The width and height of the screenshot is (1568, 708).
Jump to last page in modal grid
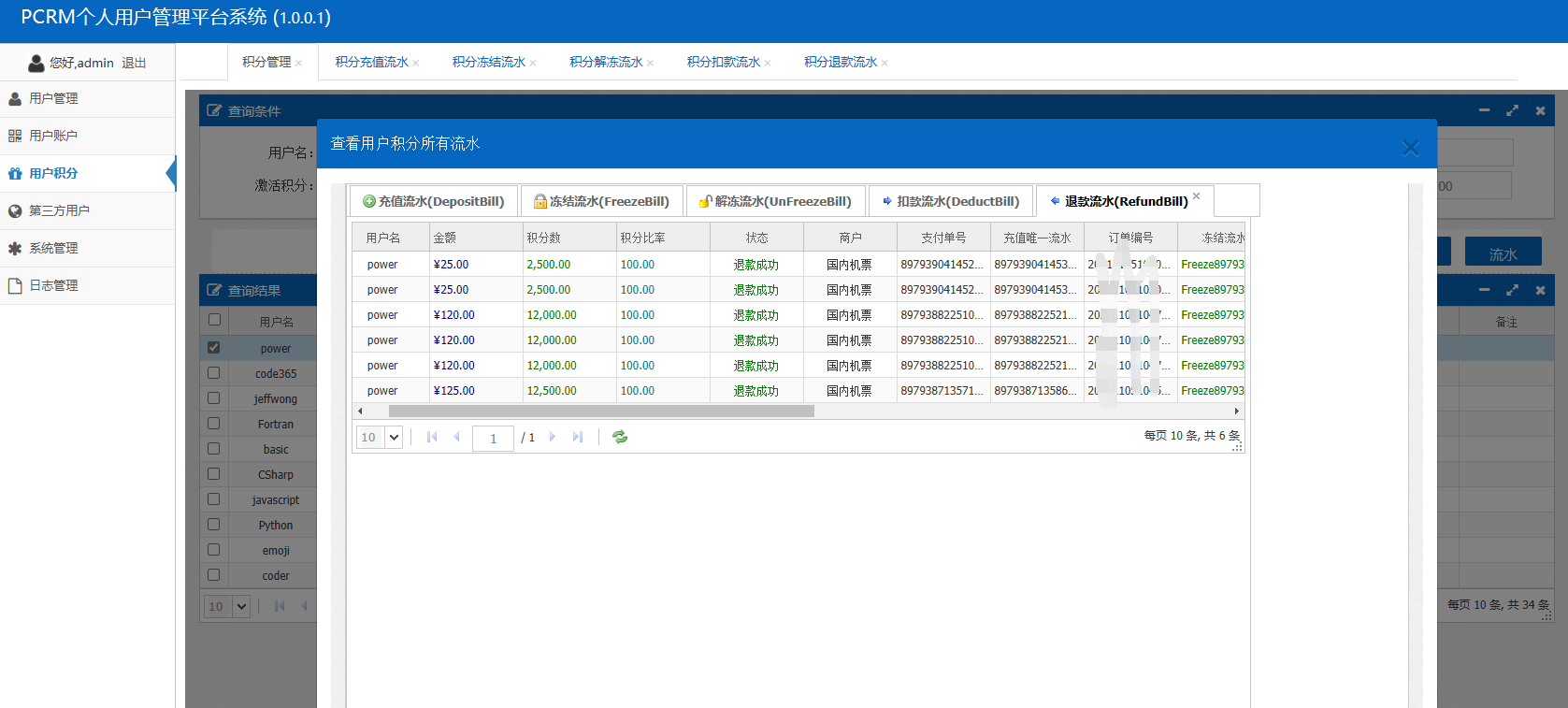(578, 437)
